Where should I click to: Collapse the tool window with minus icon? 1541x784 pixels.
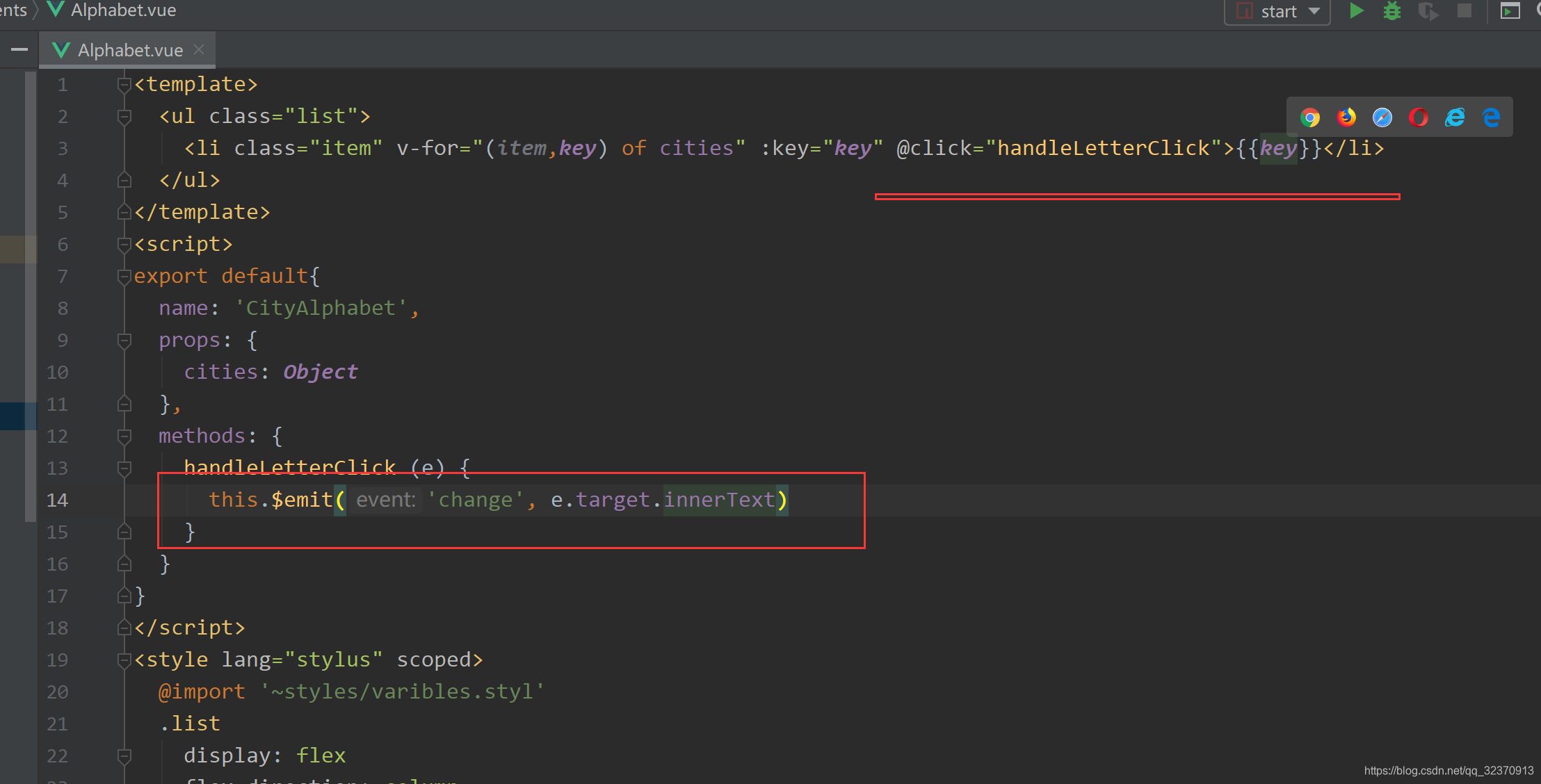[19, 49]
